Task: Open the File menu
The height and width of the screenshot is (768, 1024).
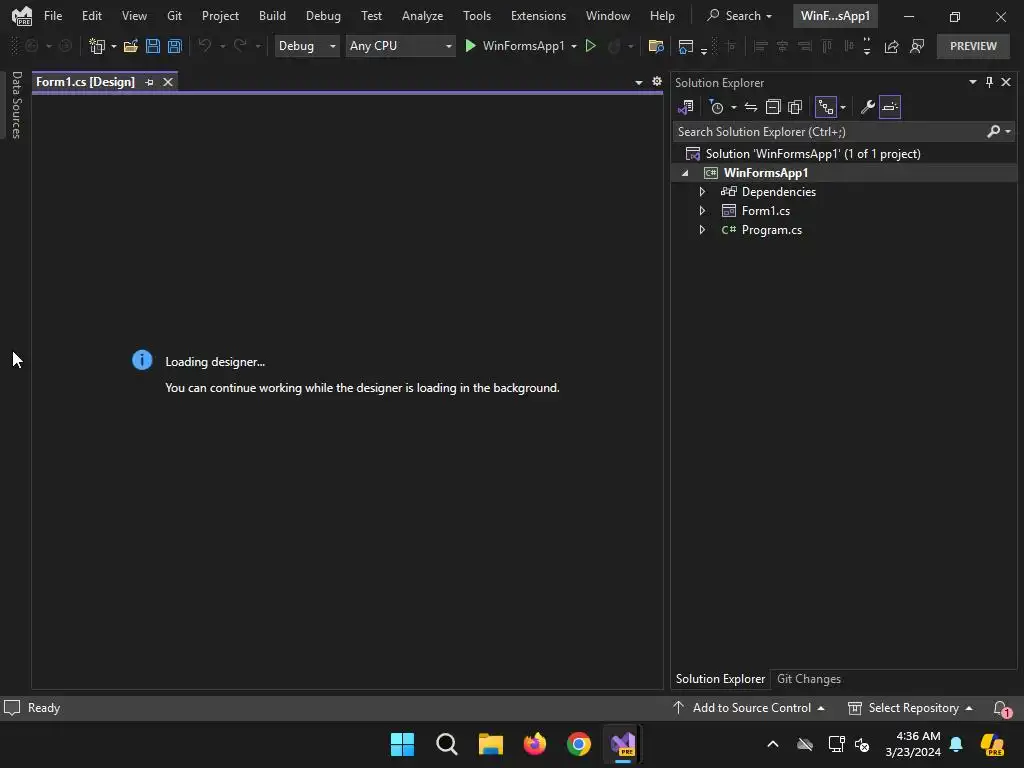Action: coord(53,16)
